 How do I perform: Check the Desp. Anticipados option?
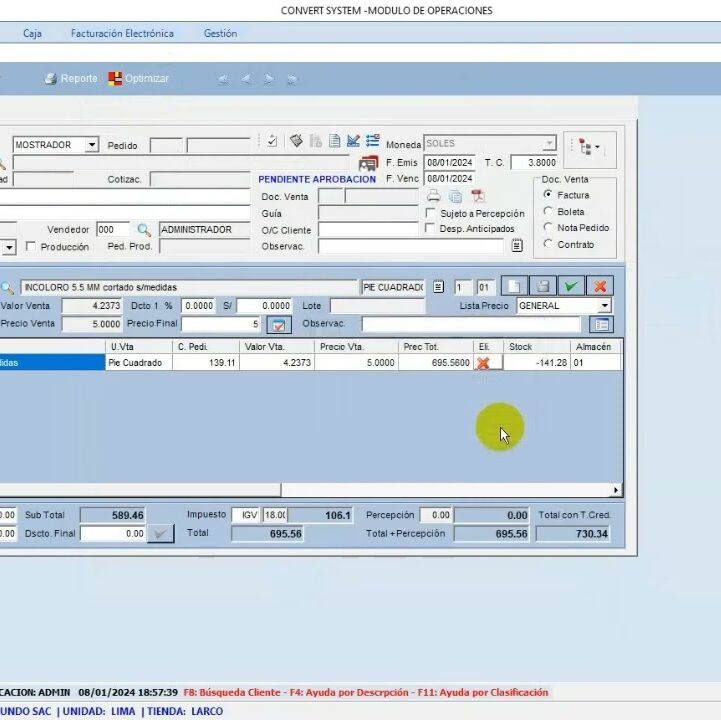click(x=430, y=229)
